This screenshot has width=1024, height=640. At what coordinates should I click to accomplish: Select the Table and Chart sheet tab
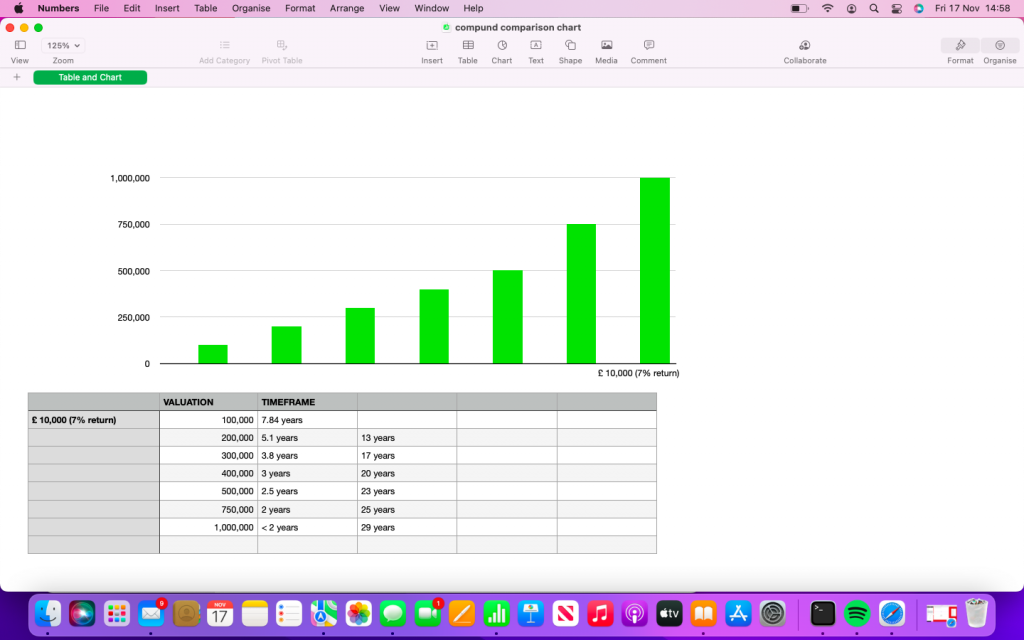point(90,77)
